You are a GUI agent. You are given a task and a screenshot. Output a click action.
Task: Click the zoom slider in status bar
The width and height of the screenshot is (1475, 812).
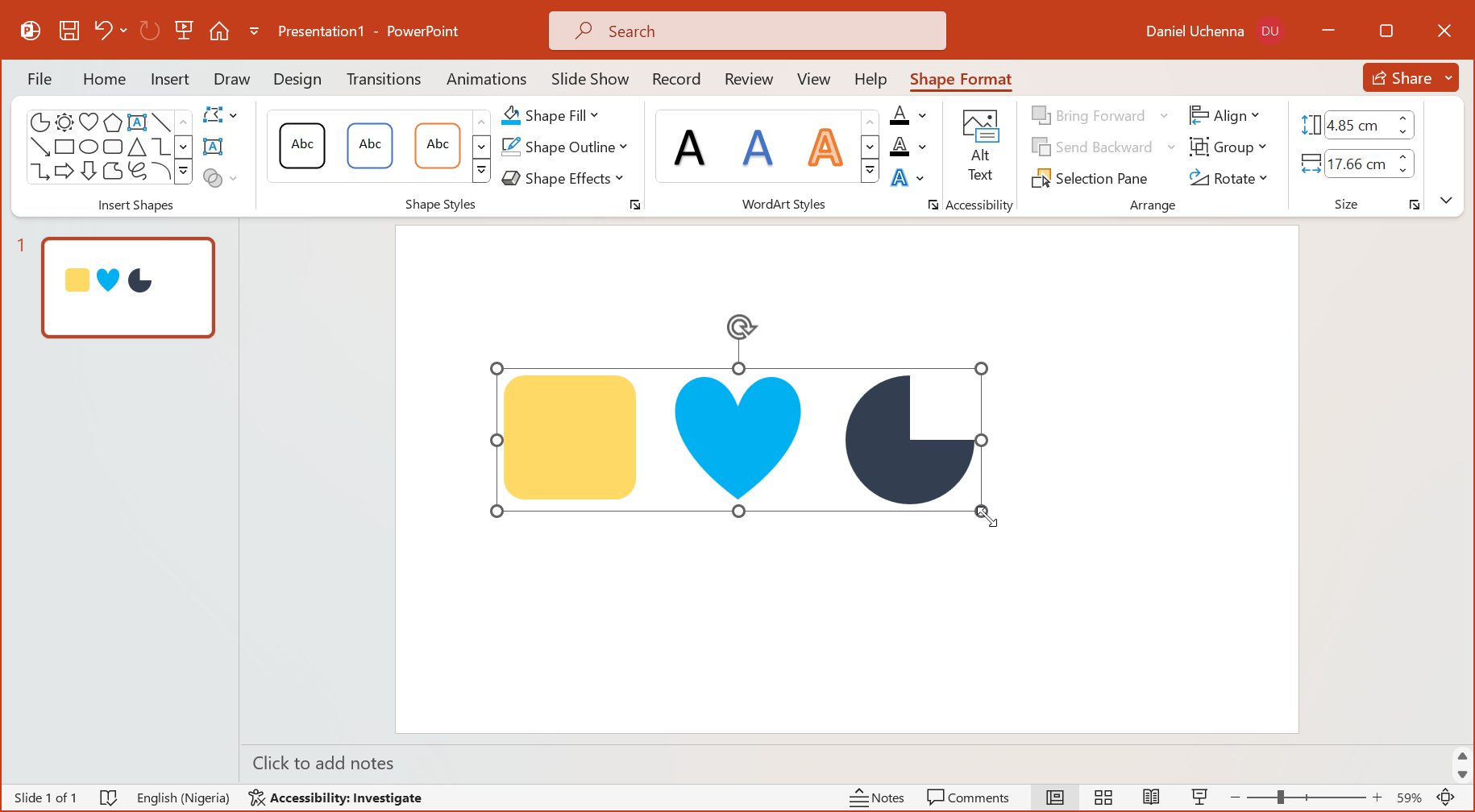(x=1280, y=797)
